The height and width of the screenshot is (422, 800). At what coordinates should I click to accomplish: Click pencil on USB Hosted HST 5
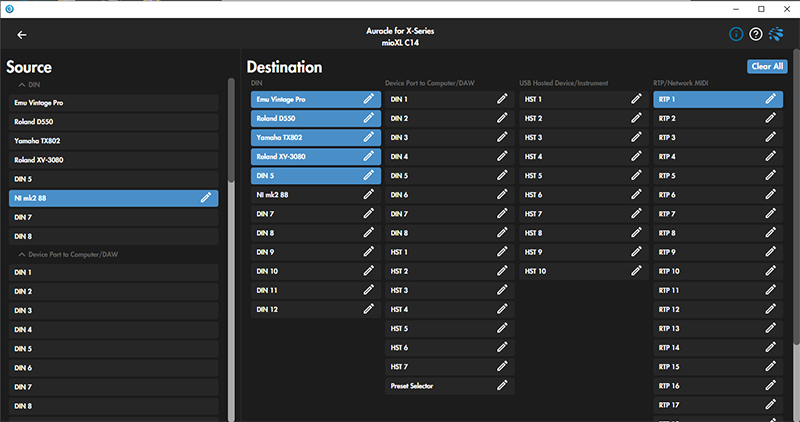click(x=636, y=176)
